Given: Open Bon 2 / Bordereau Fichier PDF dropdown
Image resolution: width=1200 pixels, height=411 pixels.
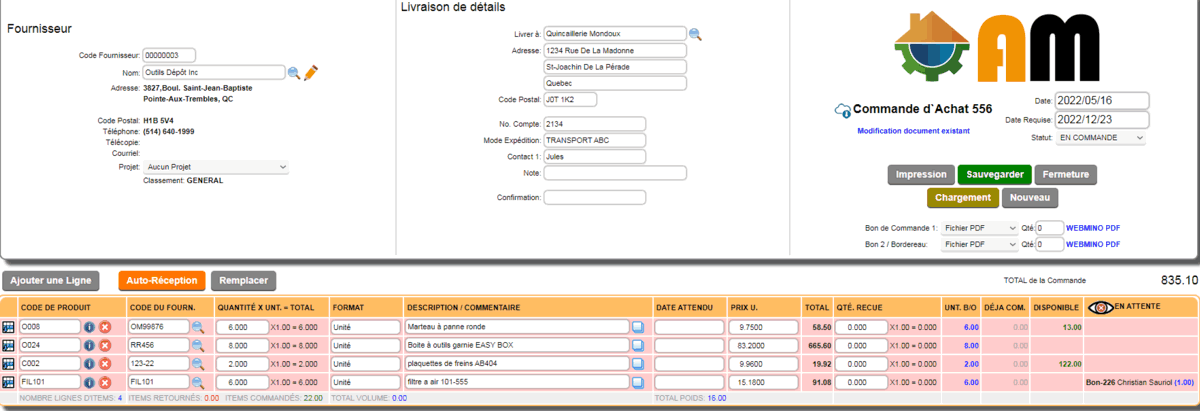Looking at the screenshot, I should (x=980, y=244).
